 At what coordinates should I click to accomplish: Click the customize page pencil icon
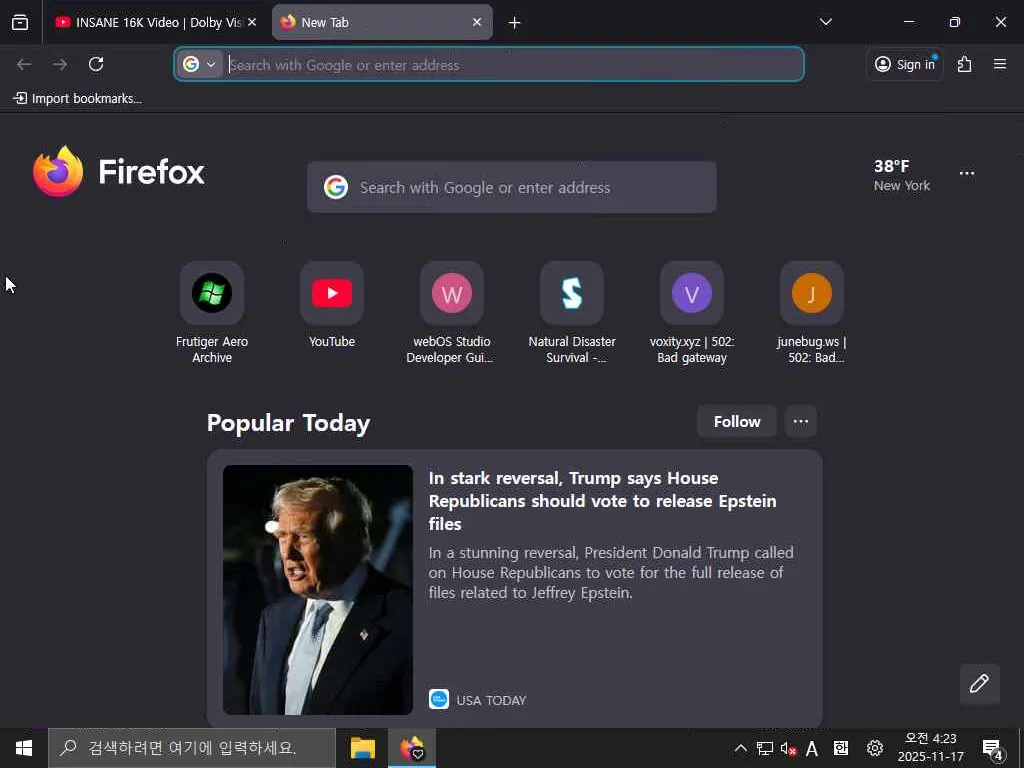click(x=979, y=684)
